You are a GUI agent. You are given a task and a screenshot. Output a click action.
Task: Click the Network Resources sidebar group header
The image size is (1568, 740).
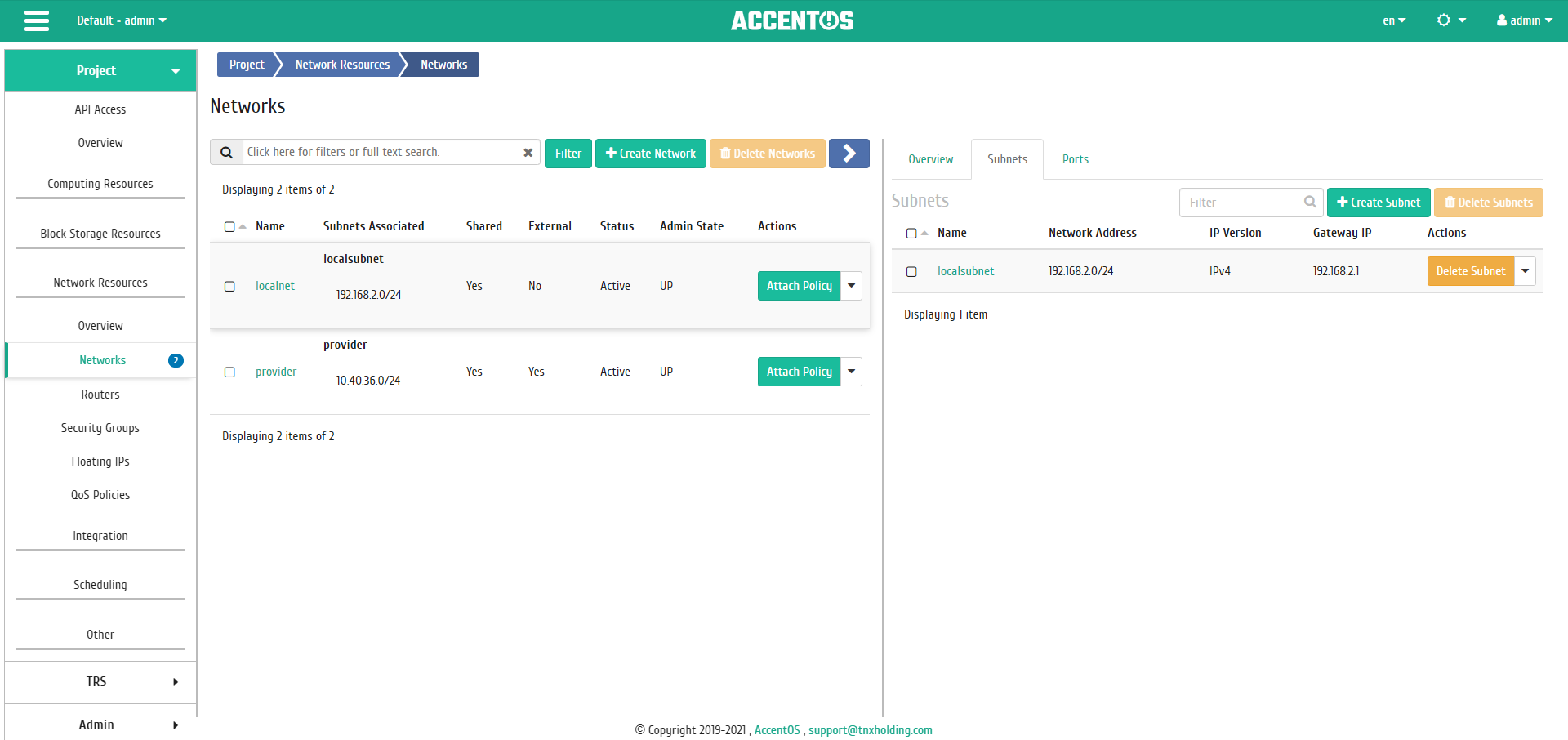(x=100, y=283)
